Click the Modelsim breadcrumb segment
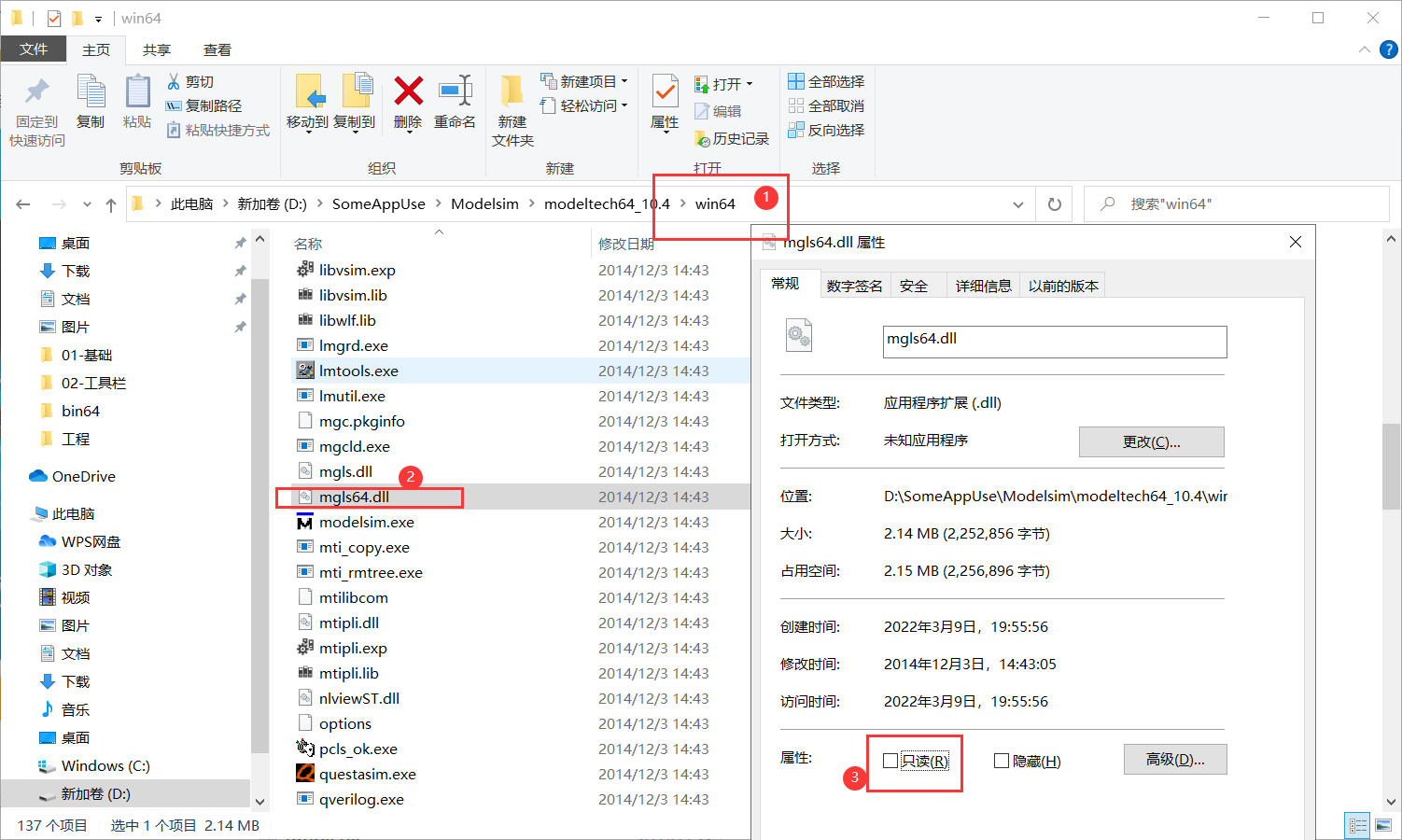 (x=484, y=204)
